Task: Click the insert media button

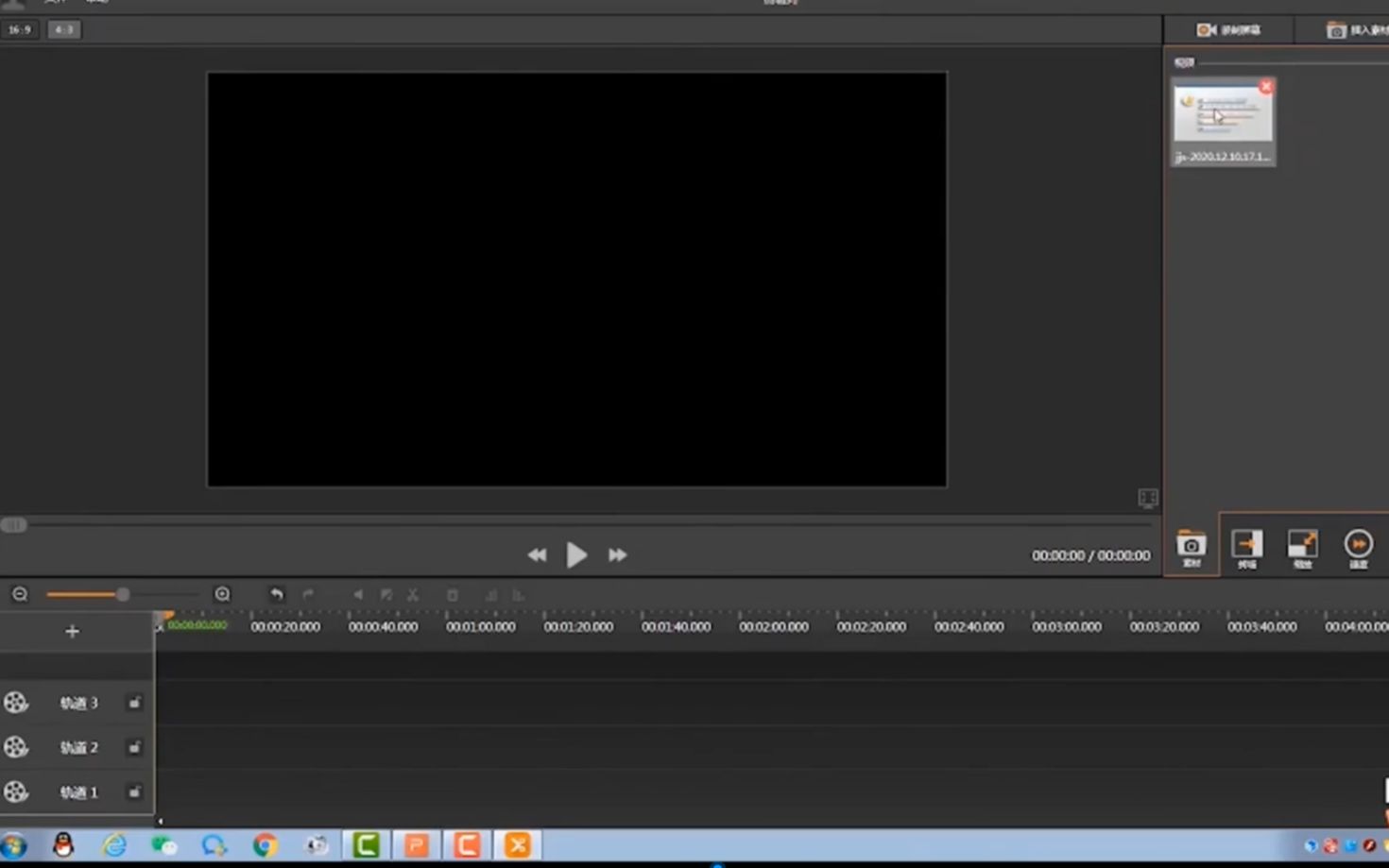Action: tap(1358, 30)
